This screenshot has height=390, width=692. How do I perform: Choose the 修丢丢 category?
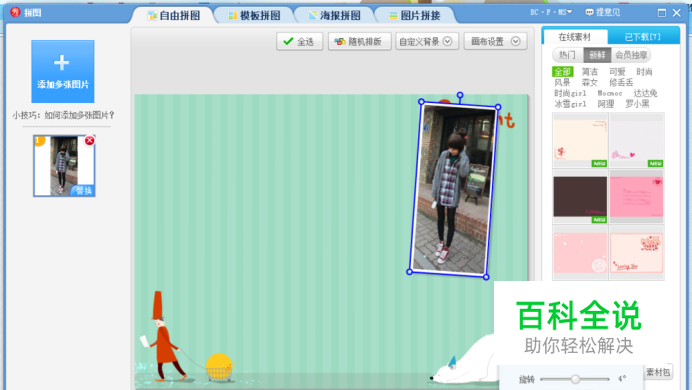click(x=621, y=82)
